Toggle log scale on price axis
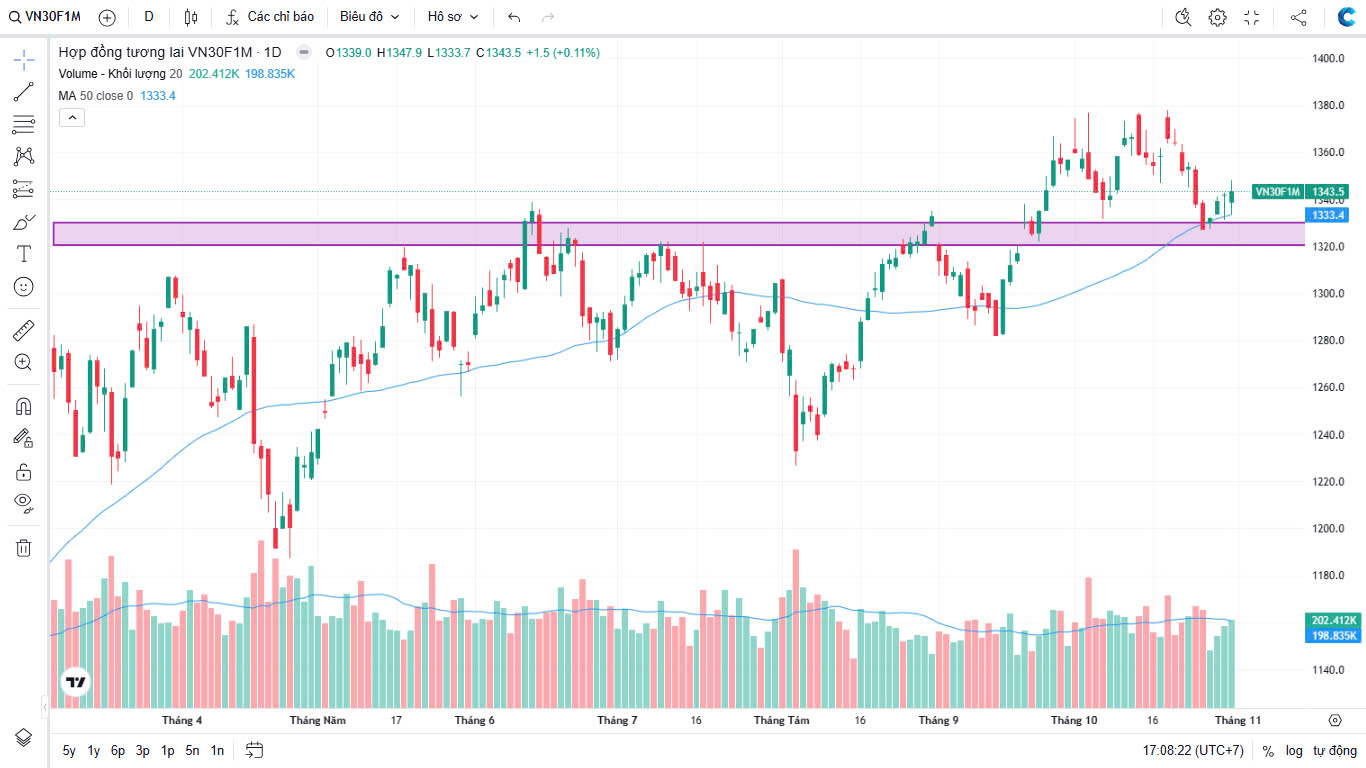This screenshot has width=1366, height=768. coord(1294,750)
